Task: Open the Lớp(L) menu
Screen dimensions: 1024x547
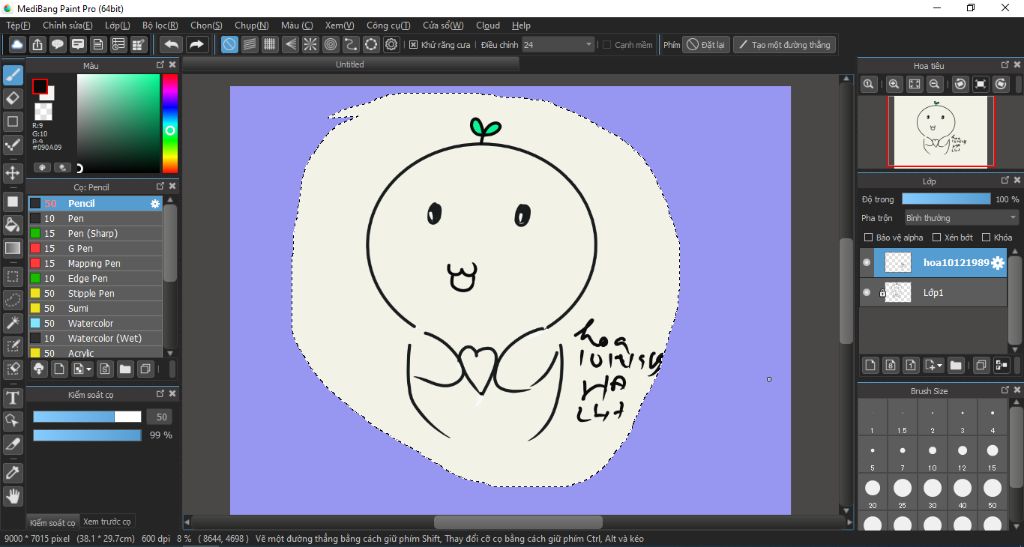Action: coord(118,25)
